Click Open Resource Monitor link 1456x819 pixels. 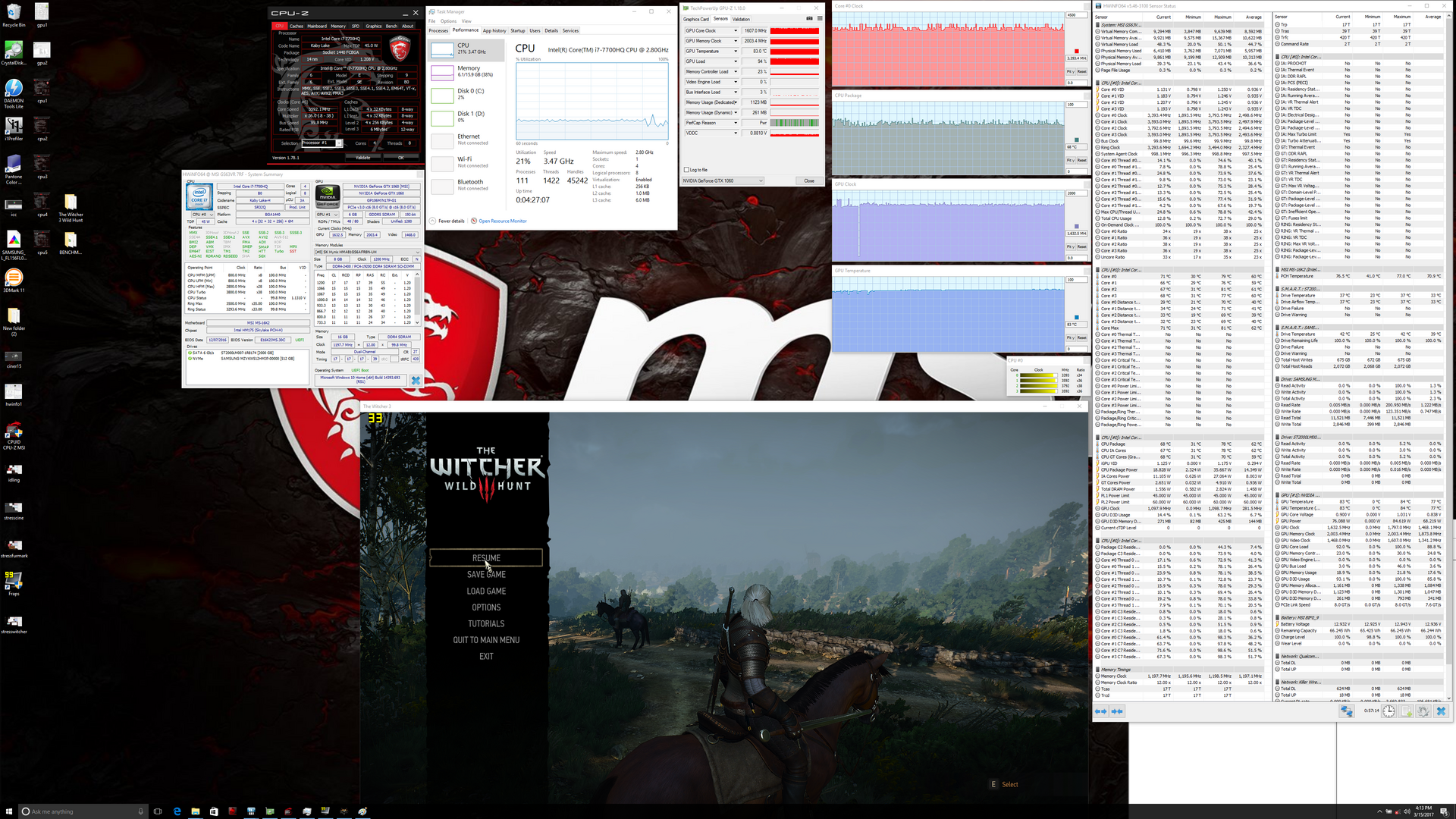click(x=503, y=221)
